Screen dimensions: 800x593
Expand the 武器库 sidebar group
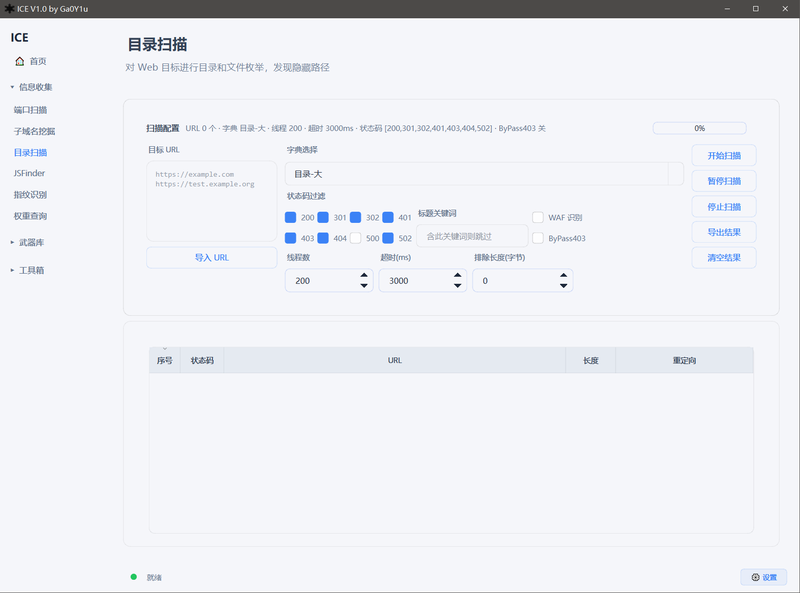[x=28, y=242]
